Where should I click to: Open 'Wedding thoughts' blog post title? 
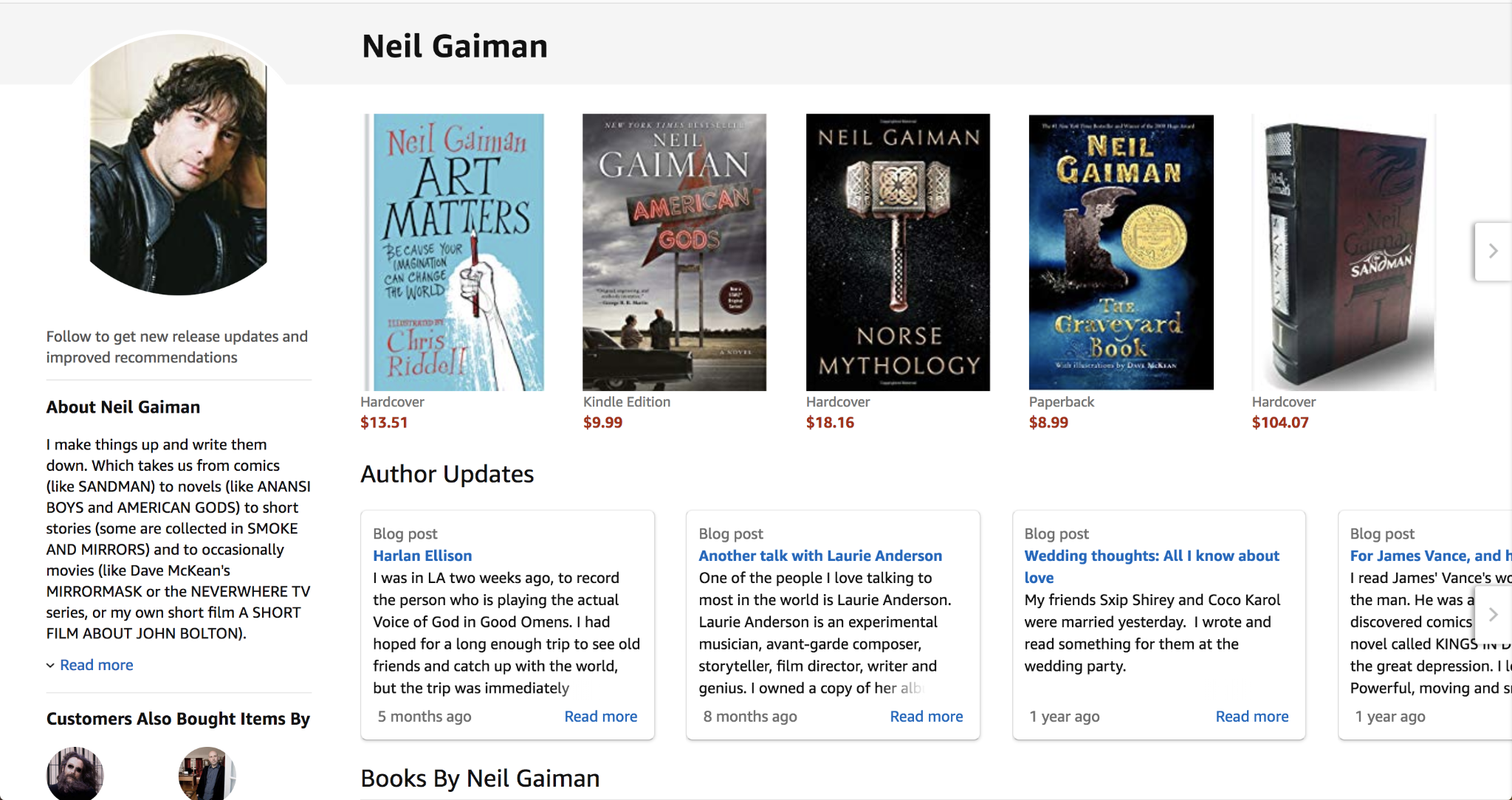point(1151,556)
